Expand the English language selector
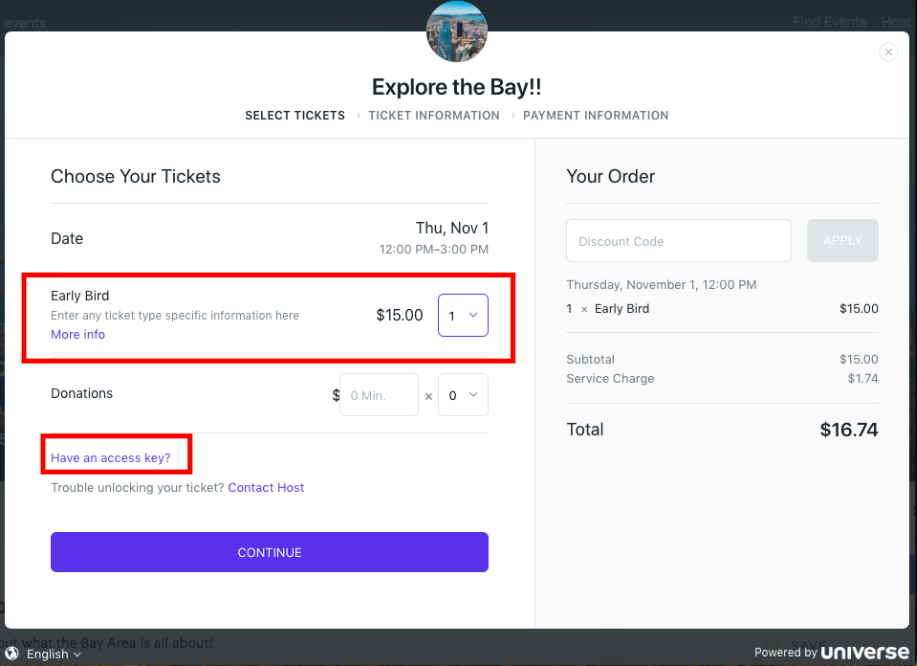 pos(53,654)
